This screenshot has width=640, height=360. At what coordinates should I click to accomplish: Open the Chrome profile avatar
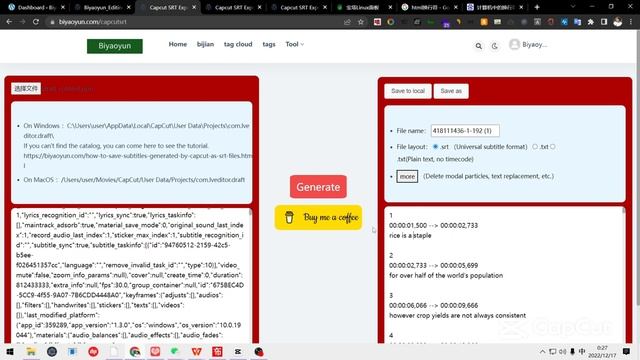click(618, 22)
